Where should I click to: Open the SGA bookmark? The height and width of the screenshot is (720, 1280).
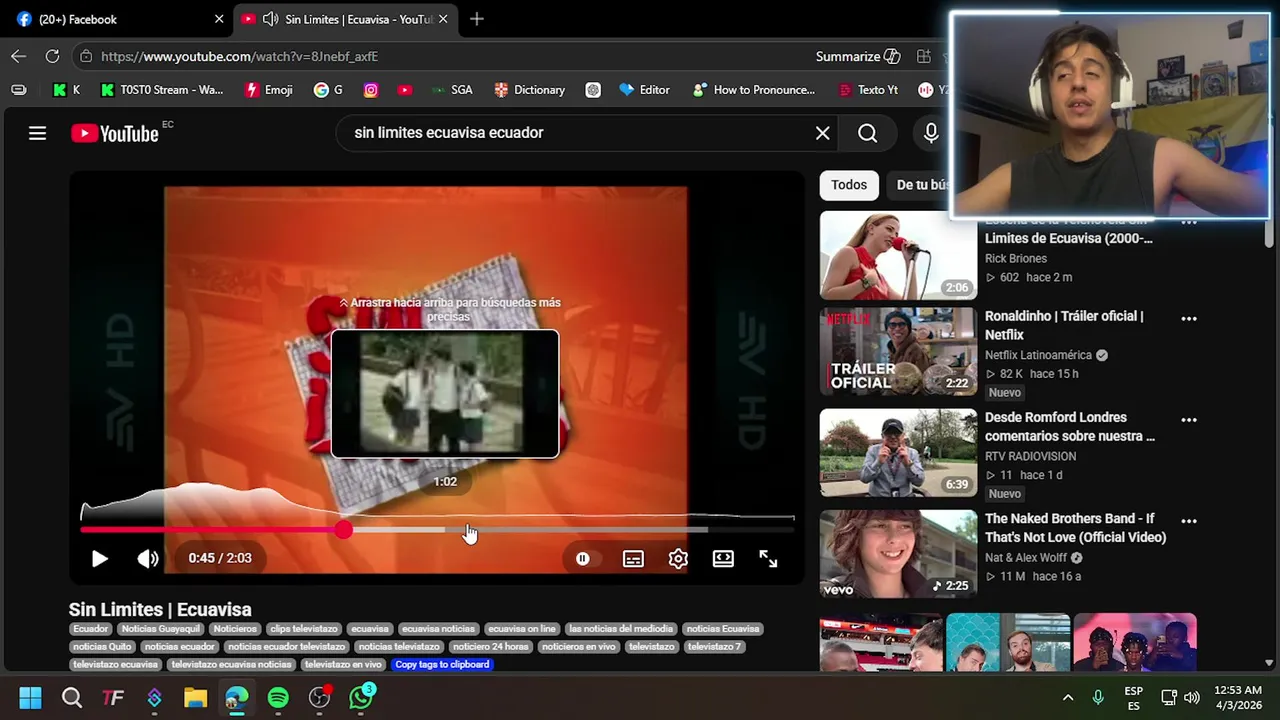pyautogui.click(x=451, y=90)
